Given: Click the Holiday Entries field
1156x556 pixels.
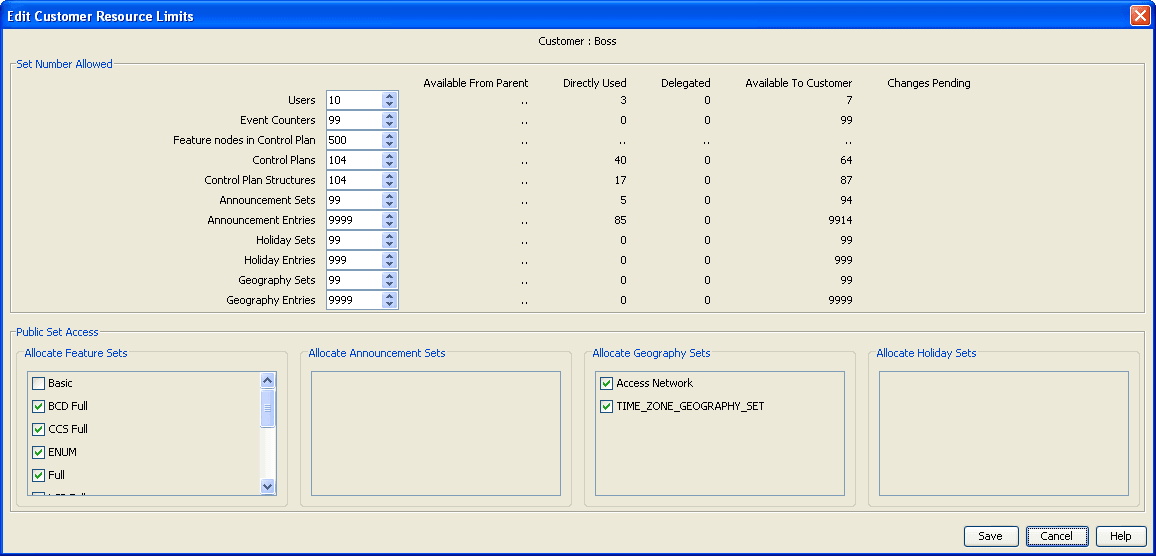Looking at the screenshot, I should click(x=355, y=260).
